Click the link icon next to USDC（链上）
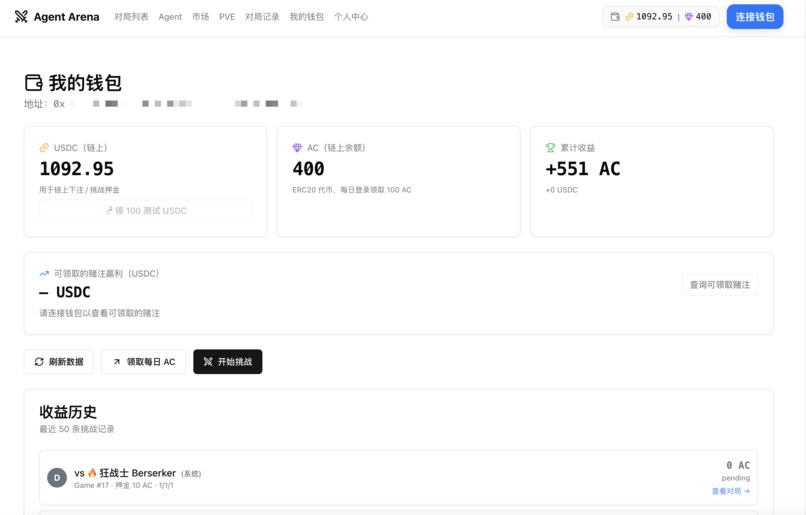 pos(44,148)
